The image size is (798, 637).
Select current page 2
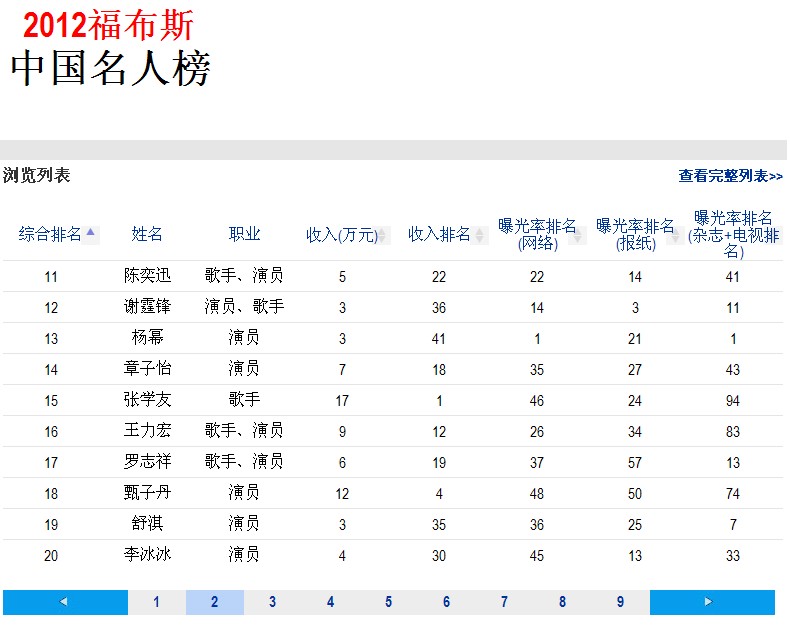pos(215,602)
